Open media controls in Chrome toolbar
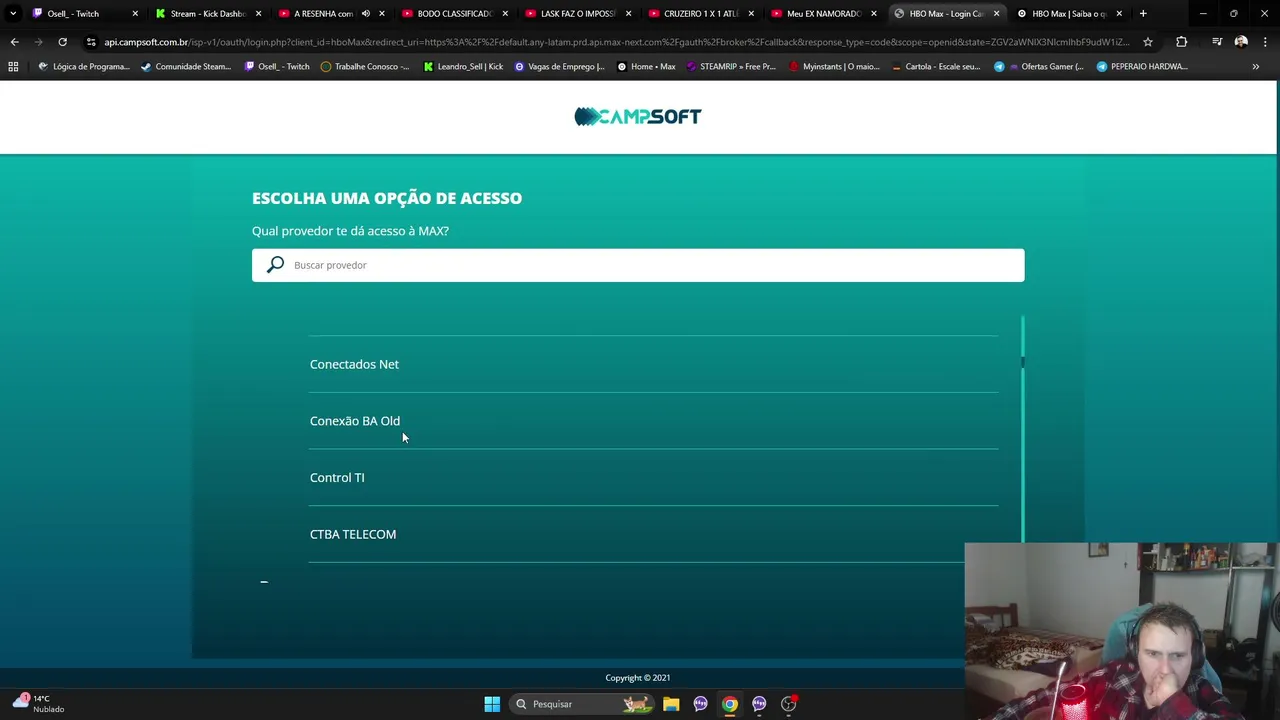 [x=1217, y=42]
